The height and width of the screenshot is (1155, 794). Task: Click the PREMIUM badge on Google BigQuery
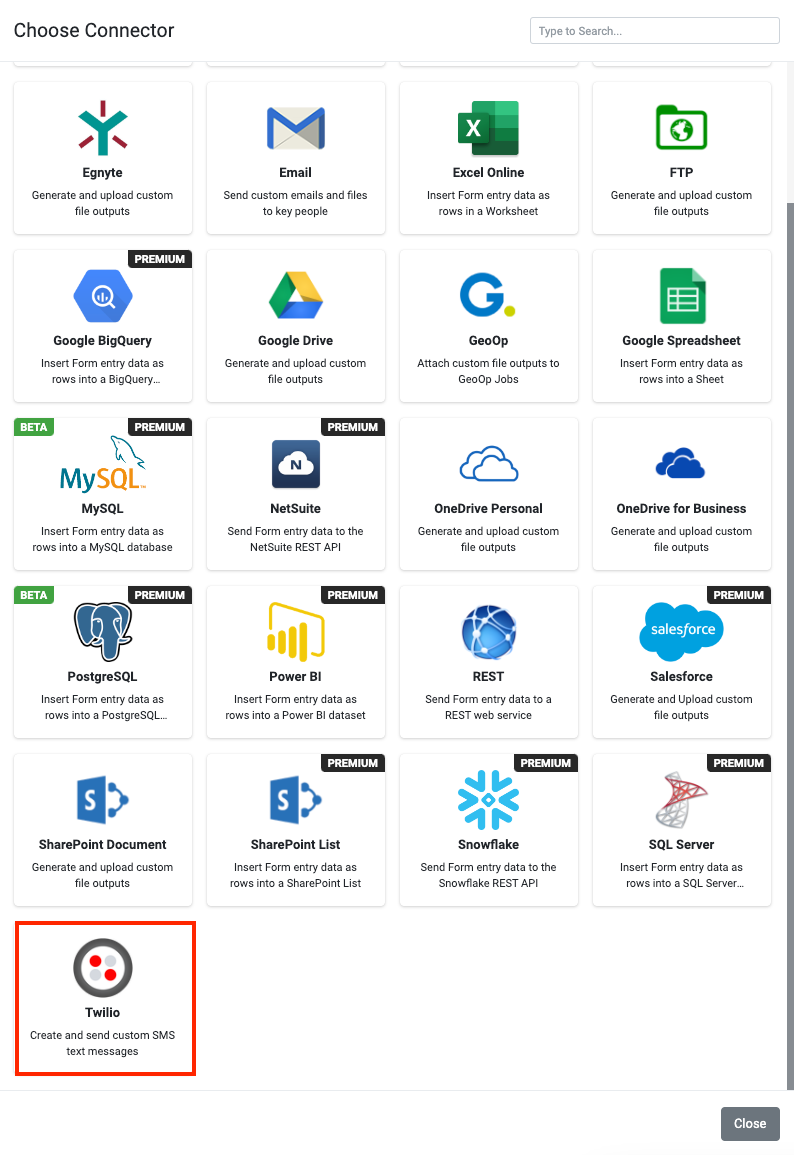[160, 259]
